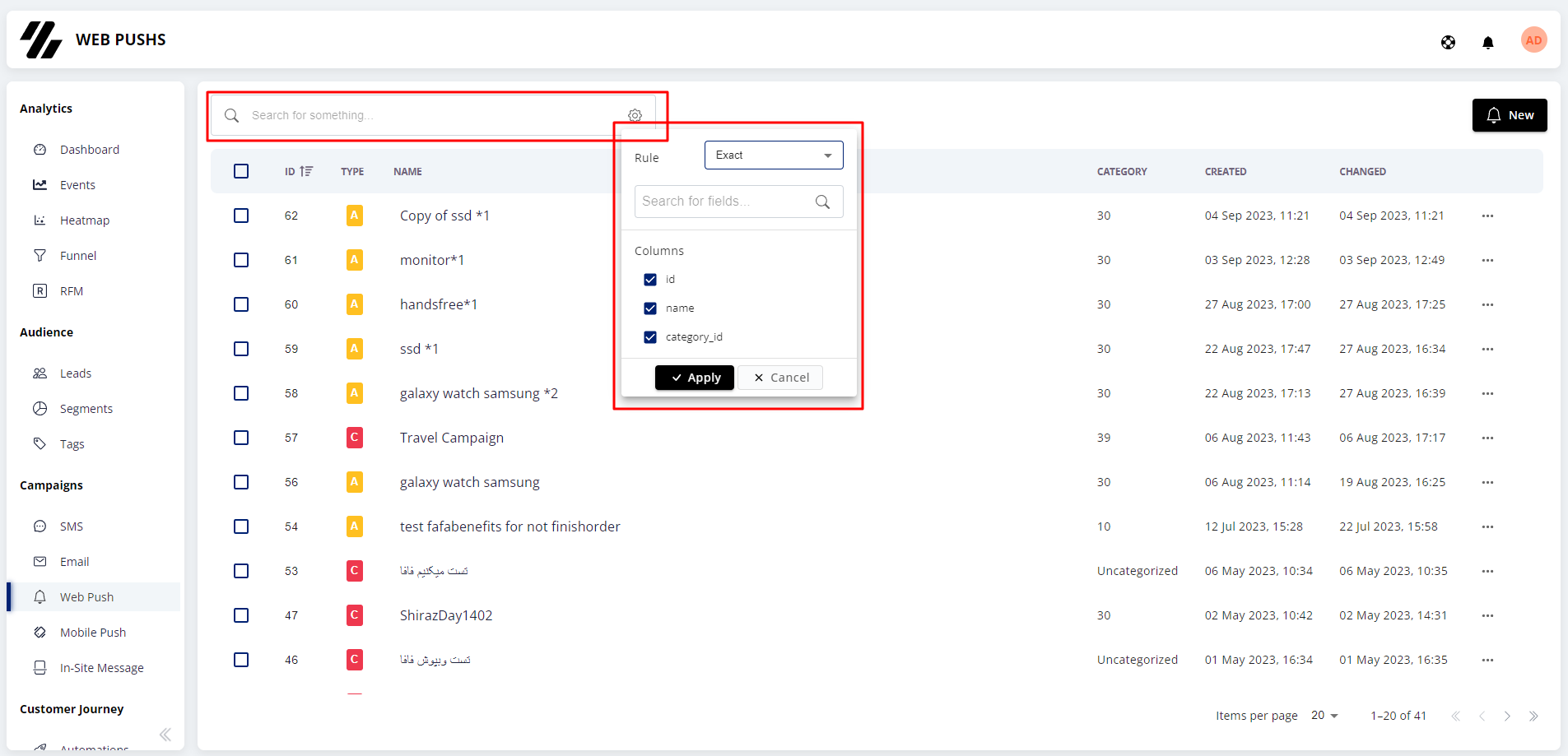Screen dimensions: 1568x756
Task: Click the help lifebuoy icon in header
Action: (1448, 42)
